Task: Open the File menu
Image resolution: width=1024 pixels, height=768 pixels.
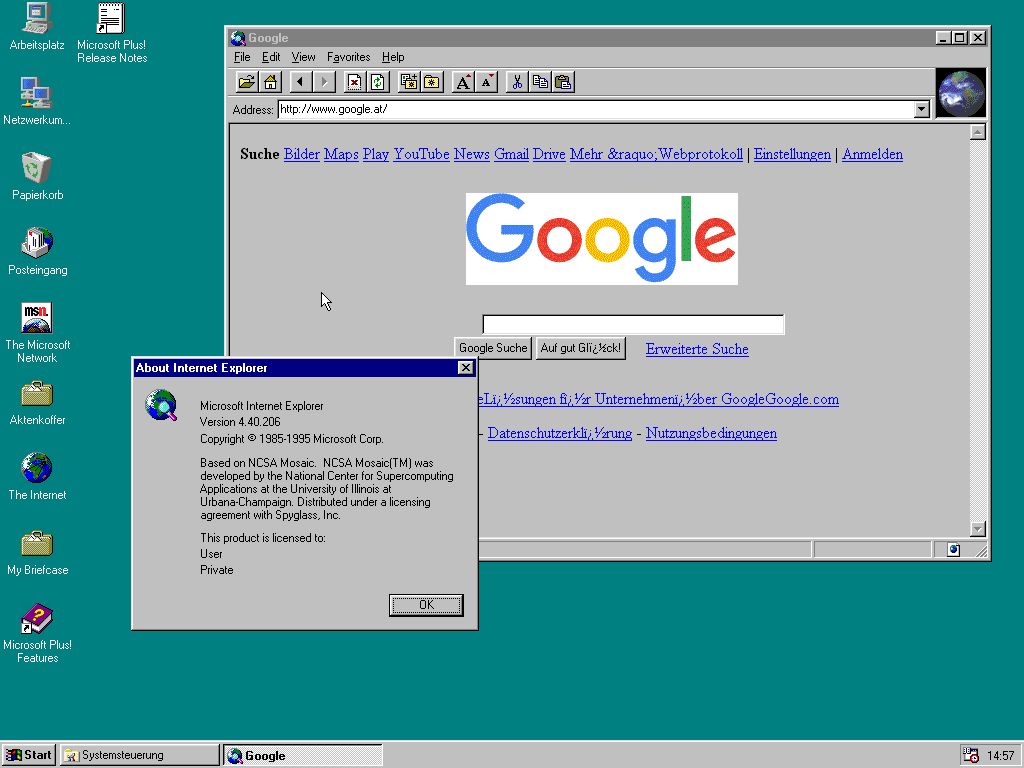Action: 242,57
